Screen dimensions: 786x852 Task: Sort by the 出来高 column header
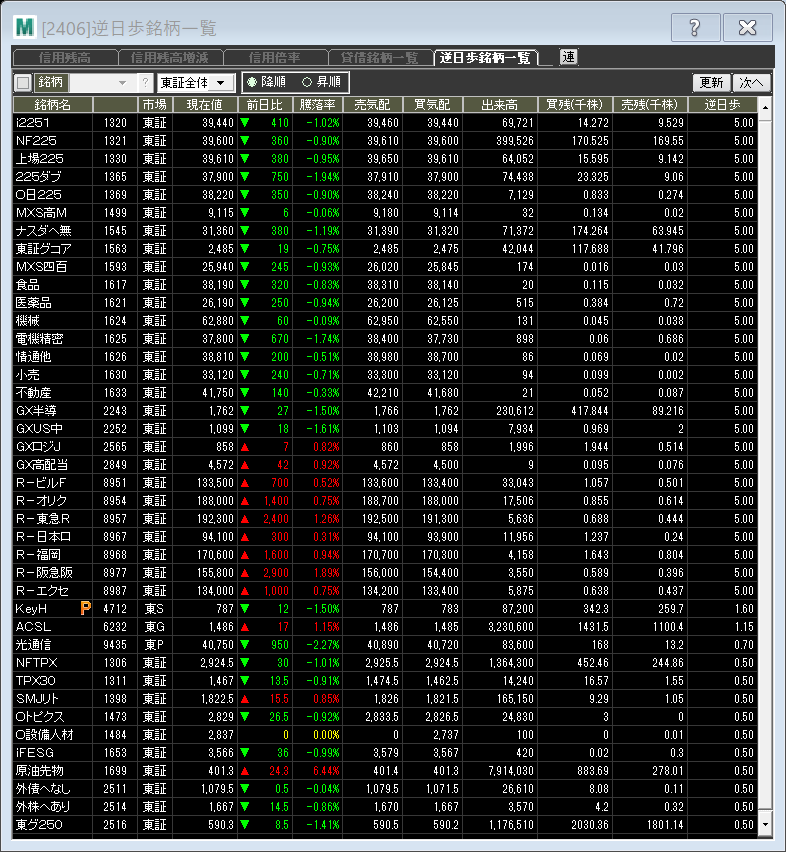(x=499, y=104)
